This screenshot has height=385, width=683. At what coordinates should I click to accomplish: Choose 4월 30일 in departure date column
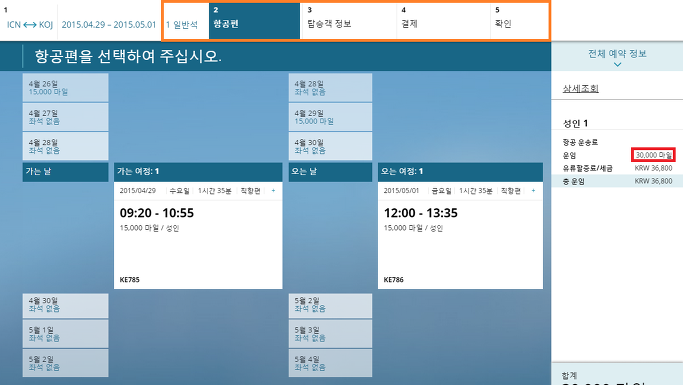(x=65, y=305)
